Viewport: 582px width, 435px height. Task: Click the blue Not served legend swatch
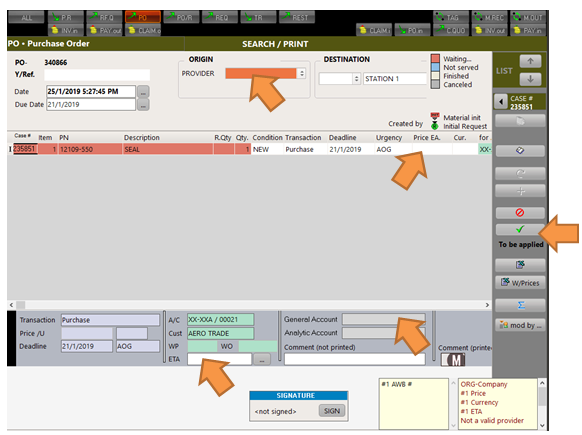(x=435, y=67)
